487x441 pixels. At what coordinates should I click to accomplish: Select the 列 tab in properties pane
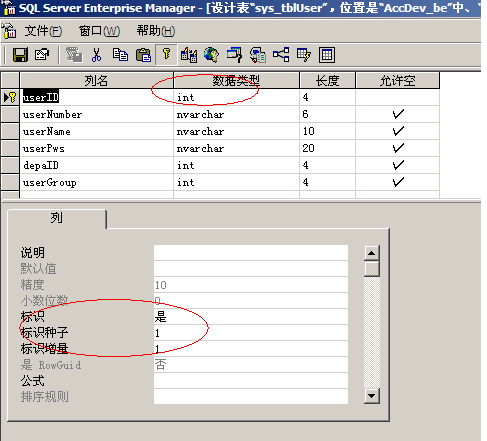click(x=57, y=219)
